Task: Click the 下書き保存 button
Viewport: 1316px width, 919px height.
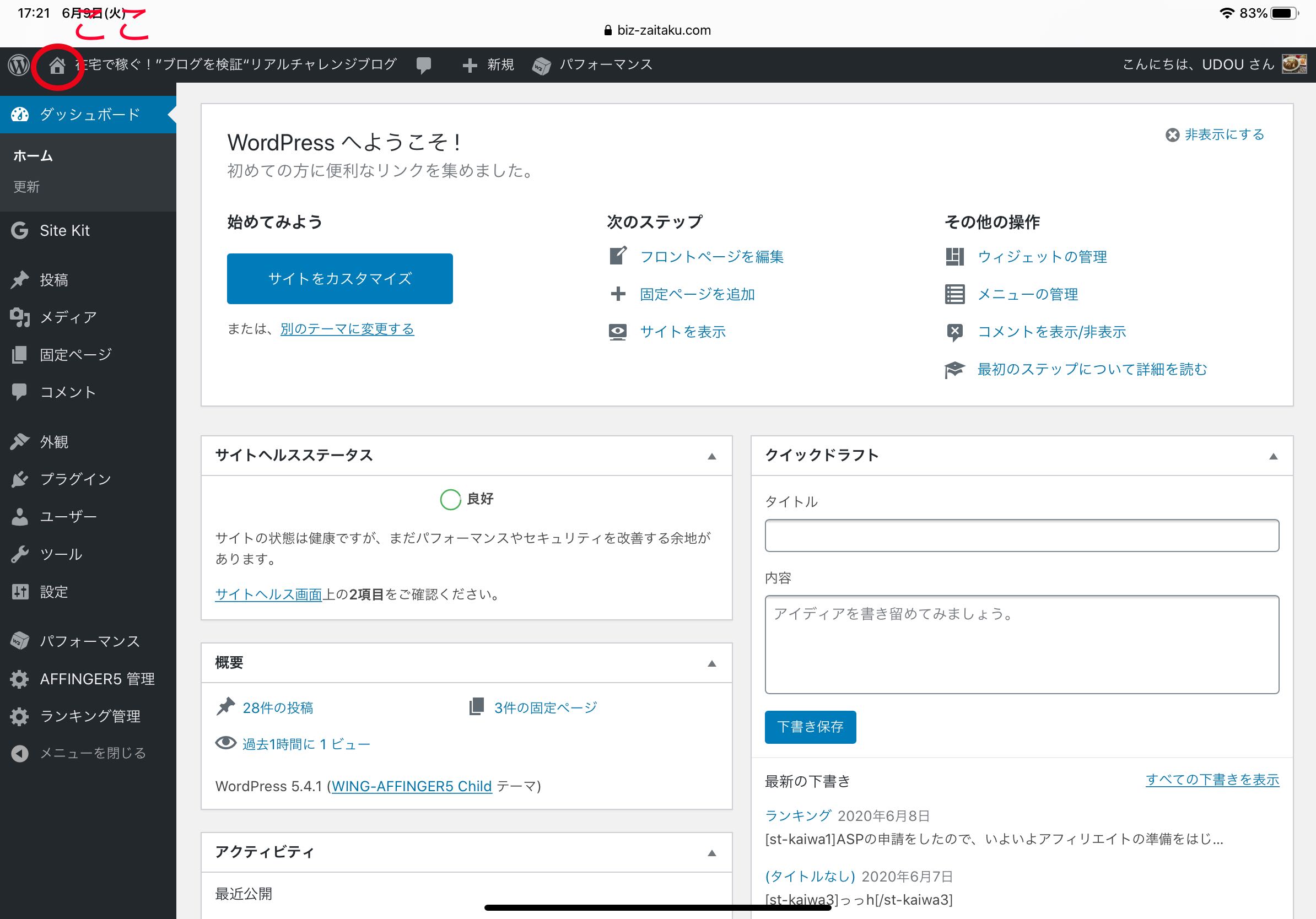Action: tap(810, 727)
